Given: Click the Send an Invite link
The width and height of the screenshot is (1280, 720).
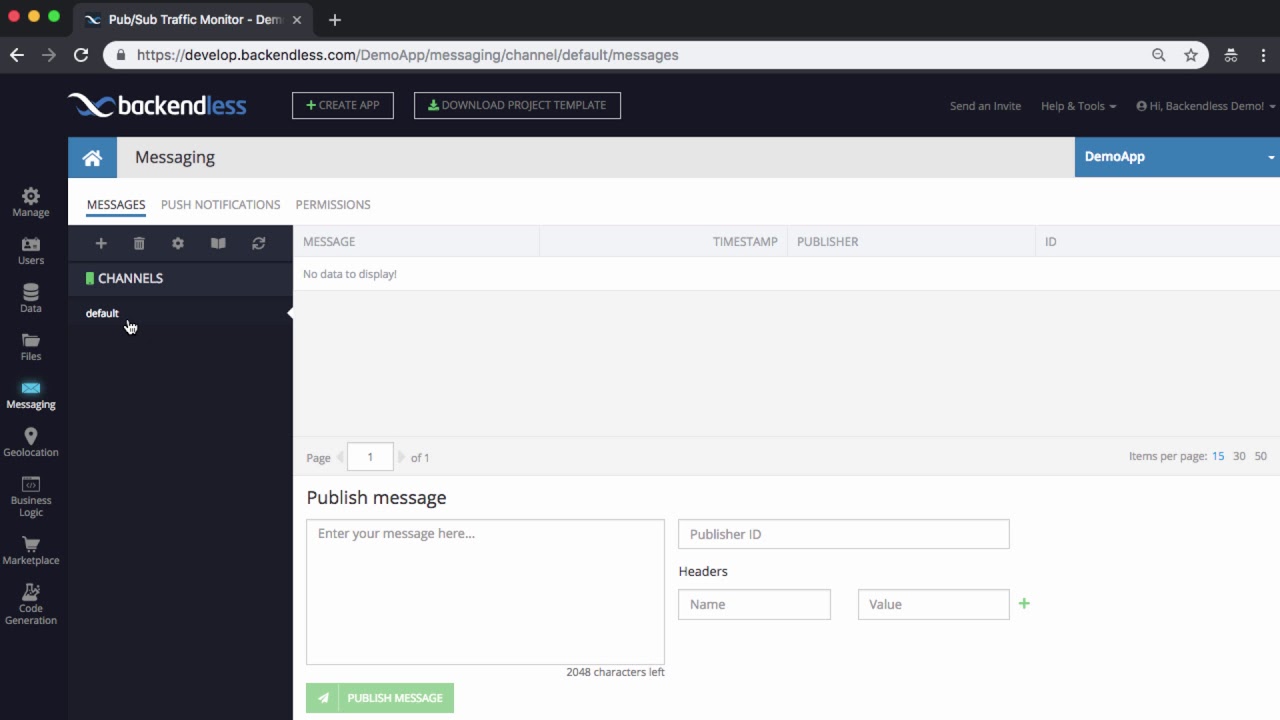Looking at the screenshot, I should pyautogui.click(x=985, y=106).
